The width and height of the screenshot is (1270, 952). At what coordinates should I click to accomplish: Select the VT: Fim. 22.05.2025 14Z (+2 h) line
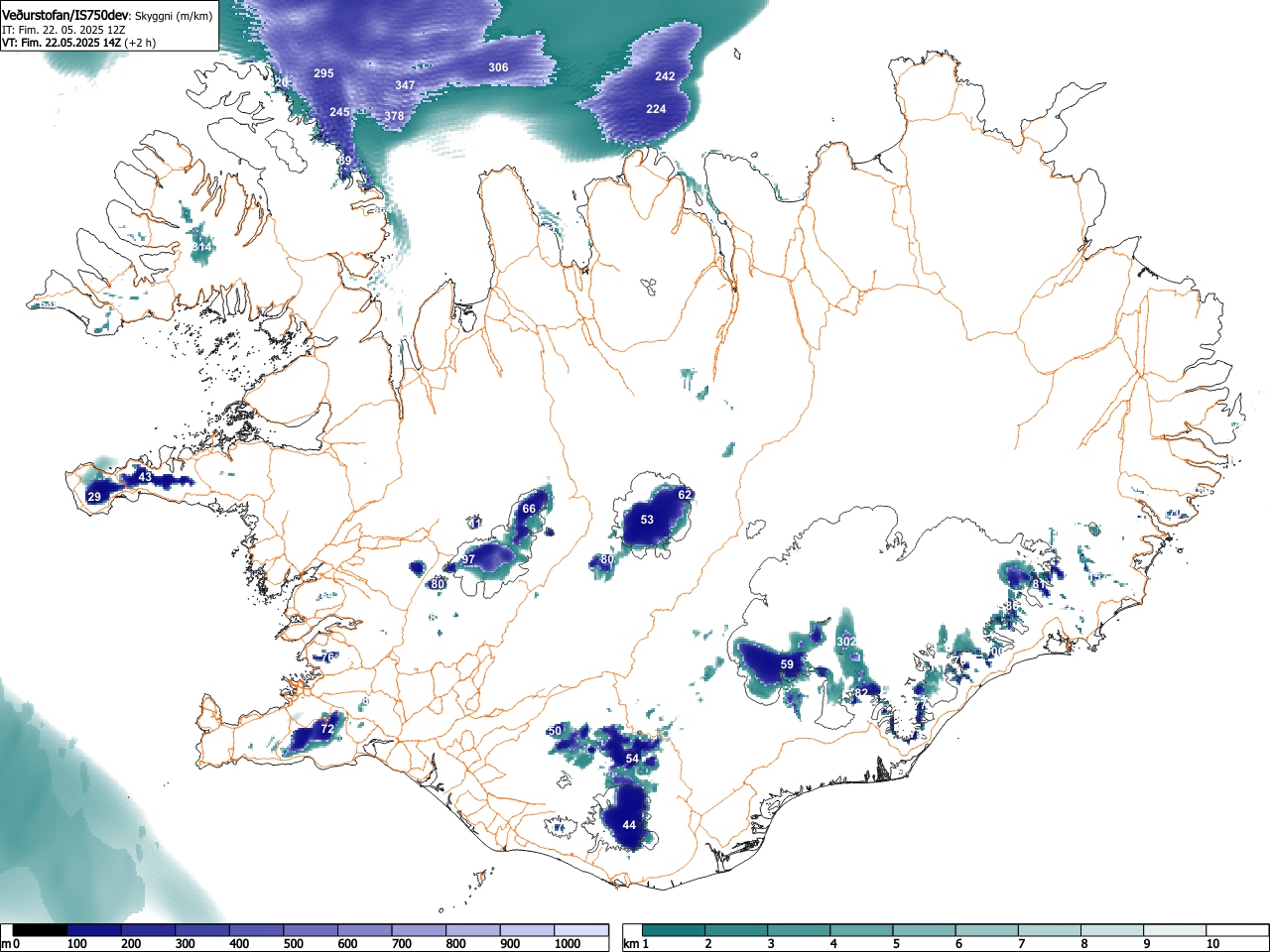click(77, 43)
